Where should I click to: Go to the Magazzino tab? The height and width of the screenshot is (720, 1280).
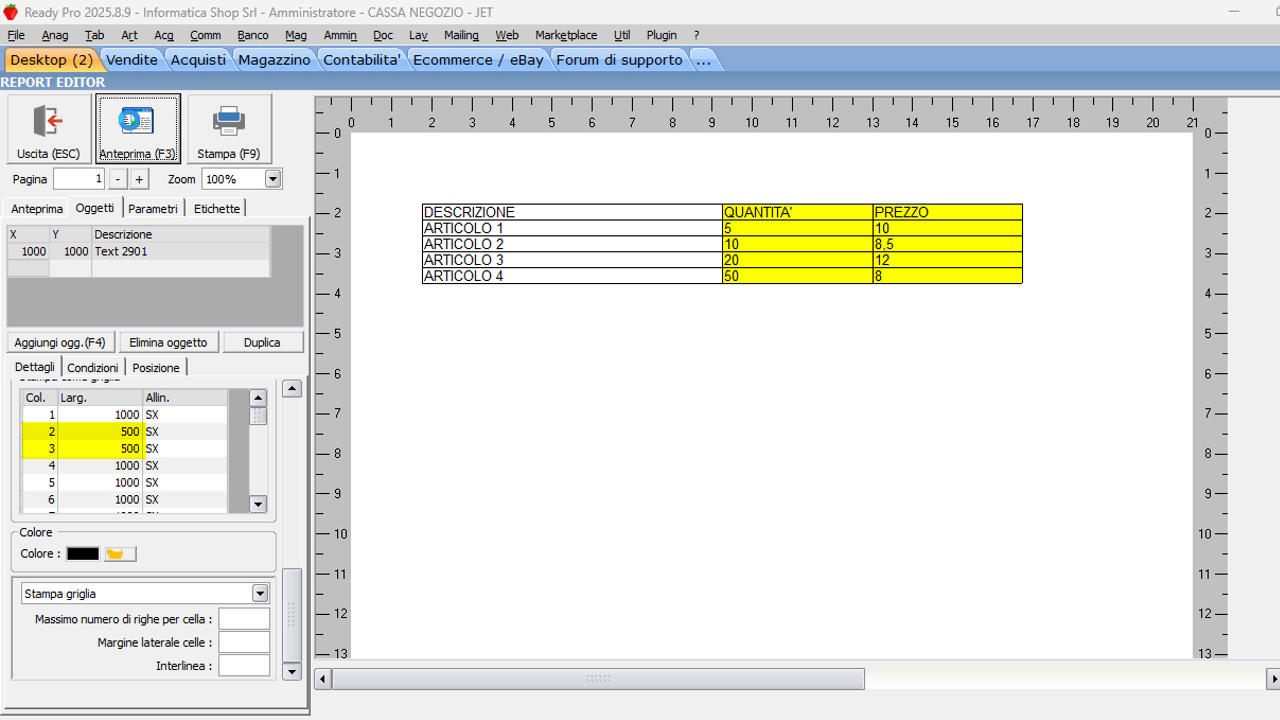coord(274,60)
